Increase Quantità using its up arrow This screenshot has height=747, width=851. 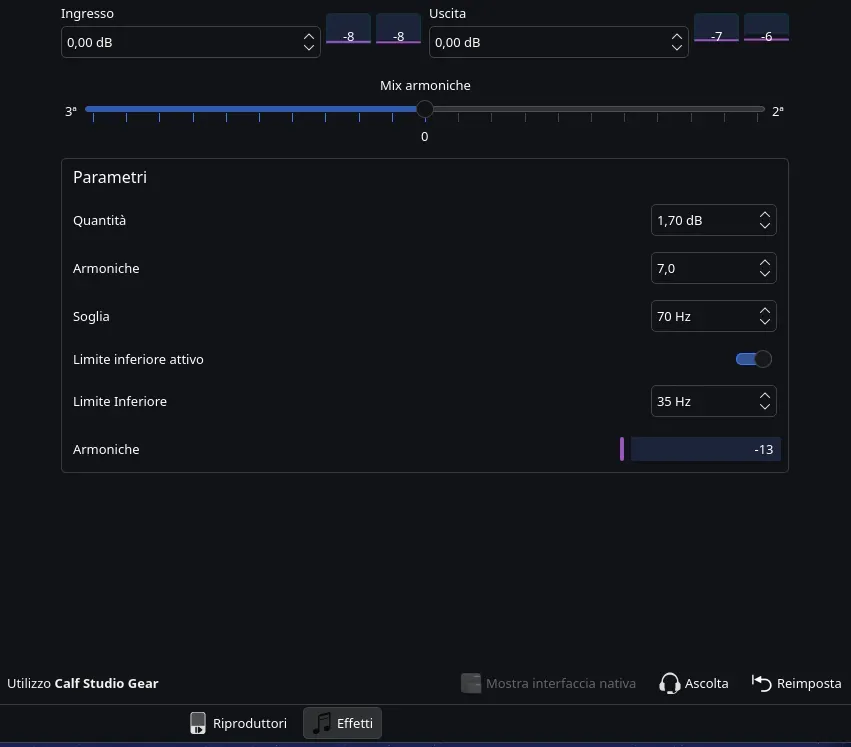point(764,215)
